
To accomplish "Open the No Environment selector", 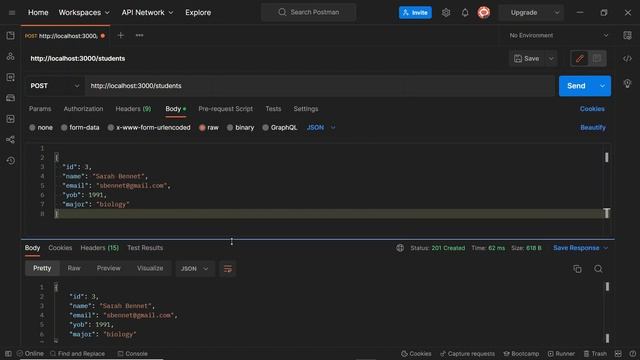I will coord(559,36).
